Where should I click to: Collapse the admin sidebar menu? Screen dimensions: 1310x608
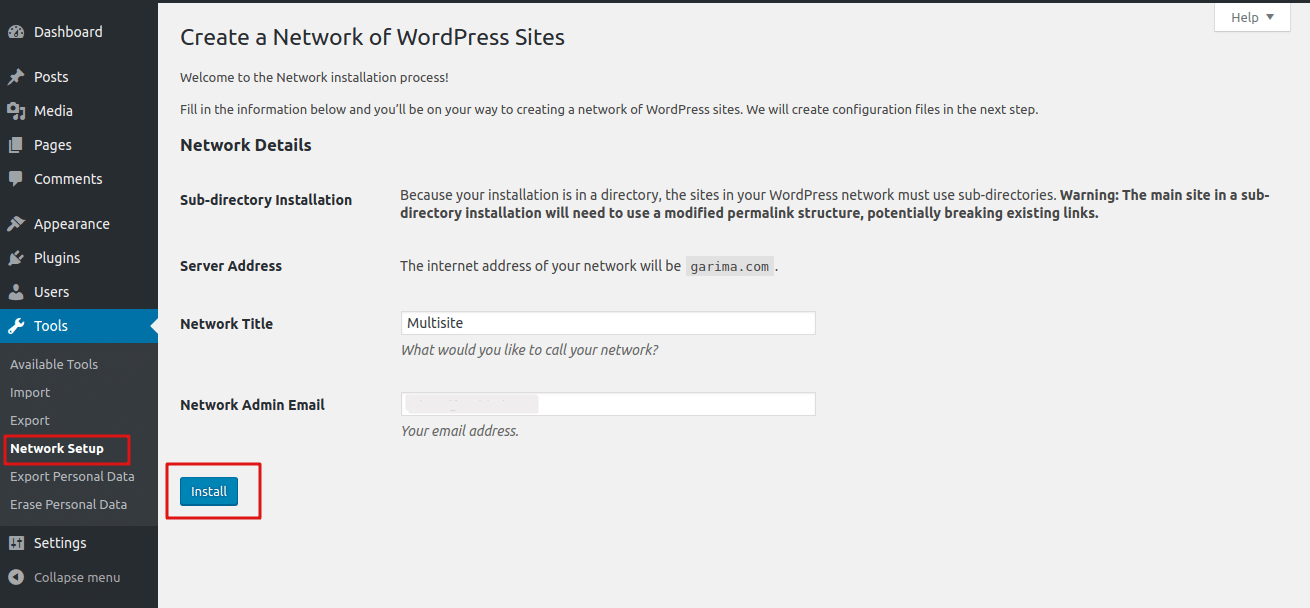(x=65, y=577)
